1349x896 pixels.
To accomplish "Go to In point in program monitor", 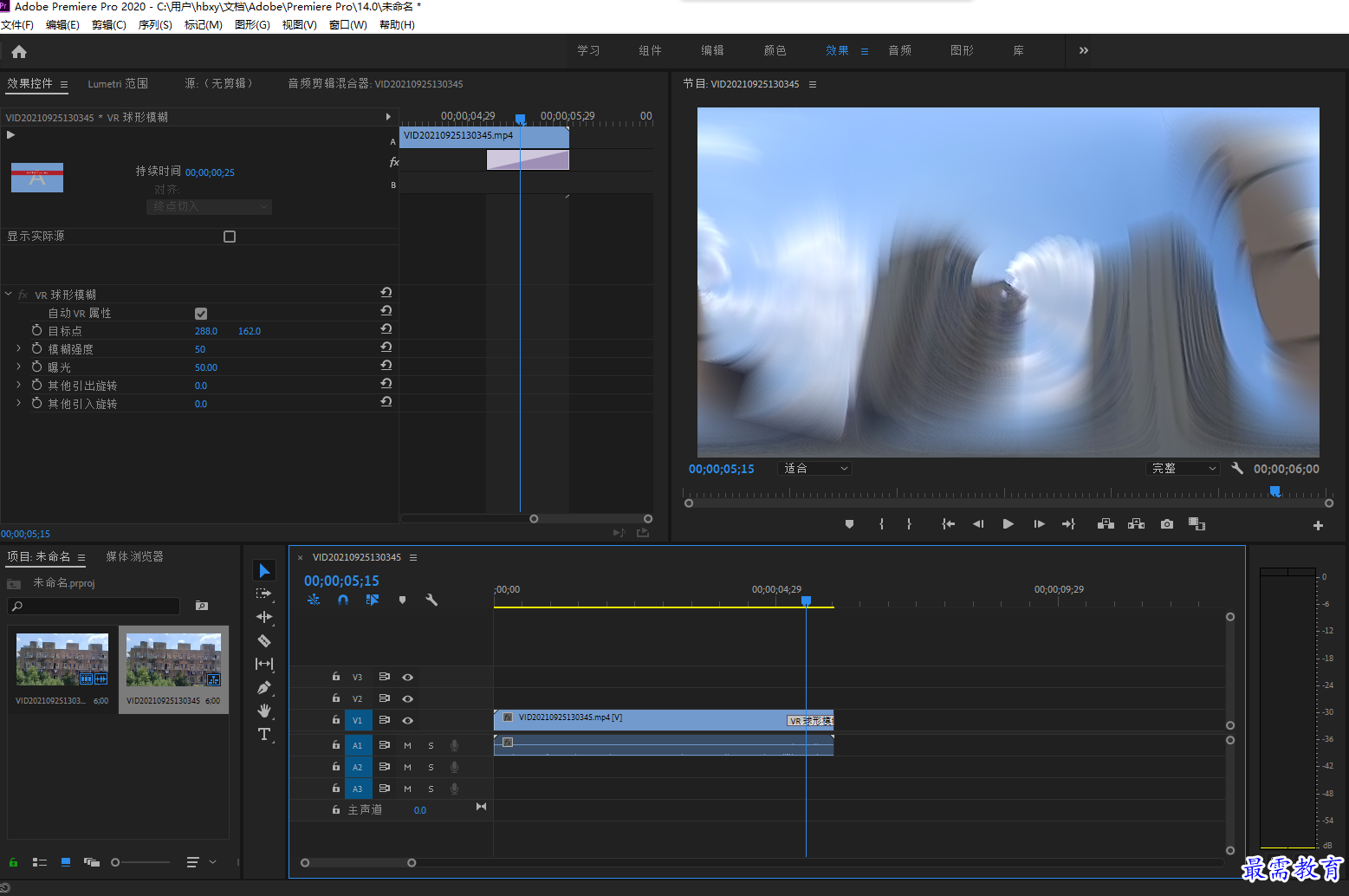I will point(949,524).
